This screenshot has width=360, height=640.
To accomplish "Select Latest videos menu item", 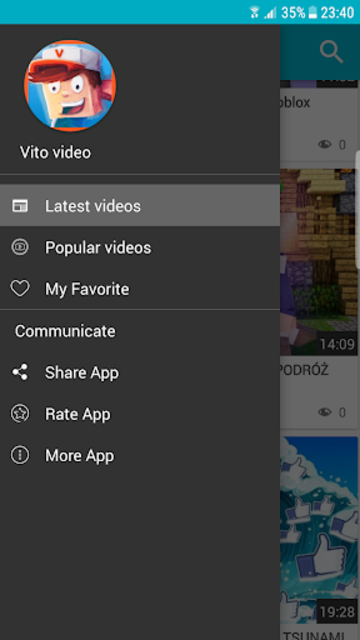I will coord(140,206).
